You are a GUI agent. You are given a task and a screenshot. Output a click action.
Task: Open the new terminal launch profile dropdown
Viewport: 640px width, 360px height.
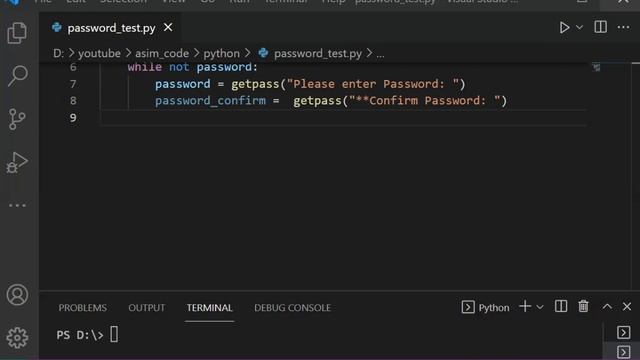(540, 307)
